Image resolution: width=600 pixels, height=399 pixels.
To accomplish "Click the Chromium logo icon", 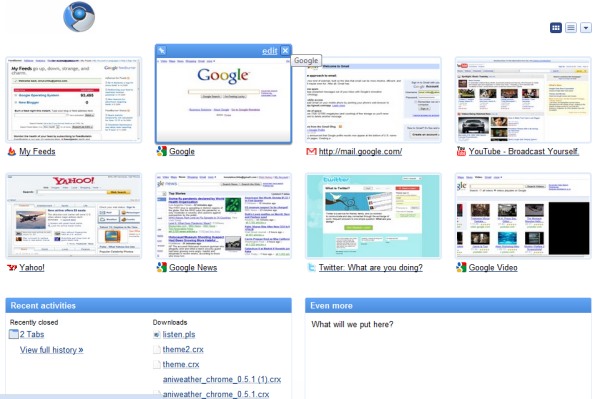I will pyautogui.click(x=79, y=17).
